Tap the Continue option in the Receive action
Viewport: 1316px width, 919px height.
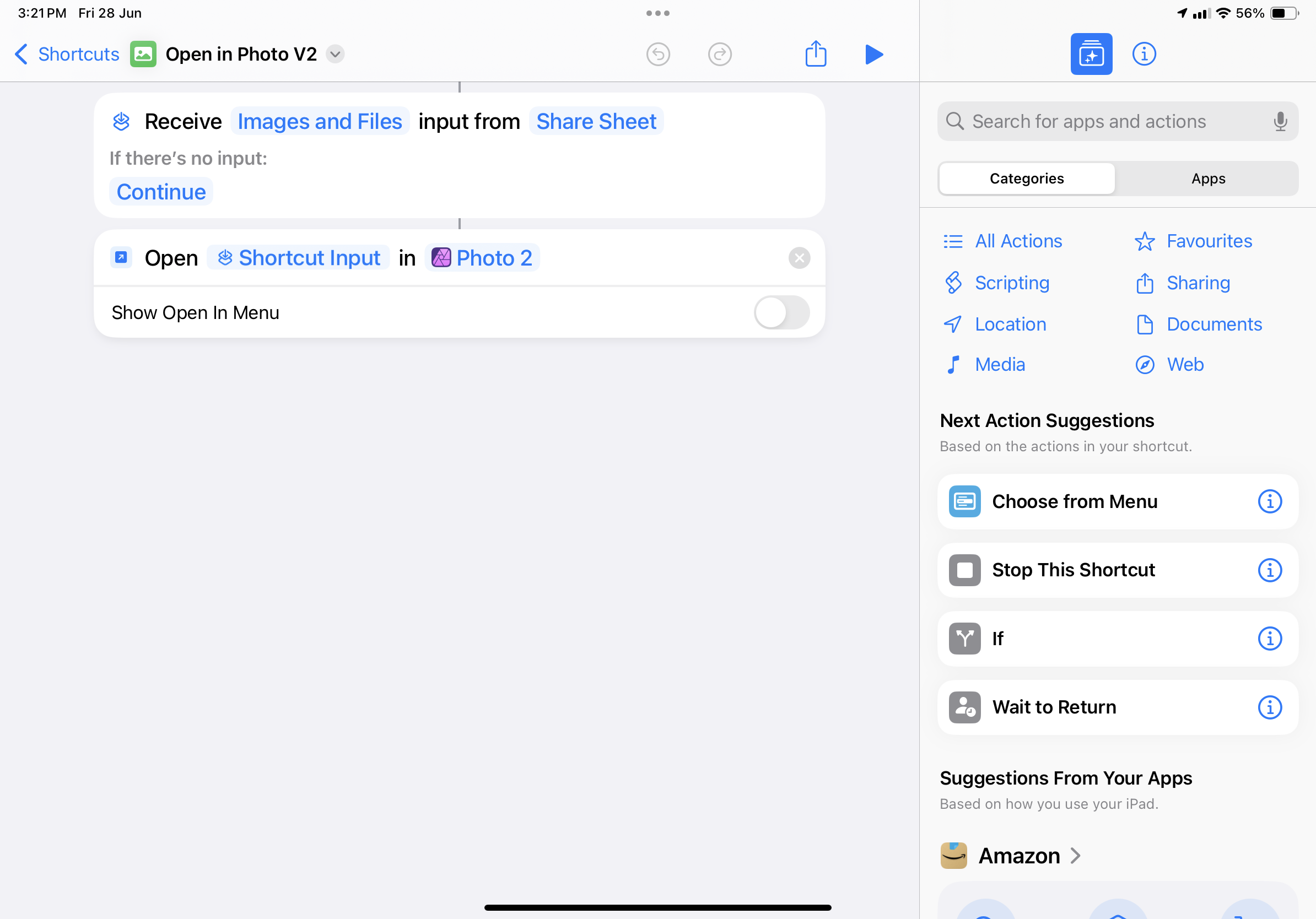click(161, 191)
